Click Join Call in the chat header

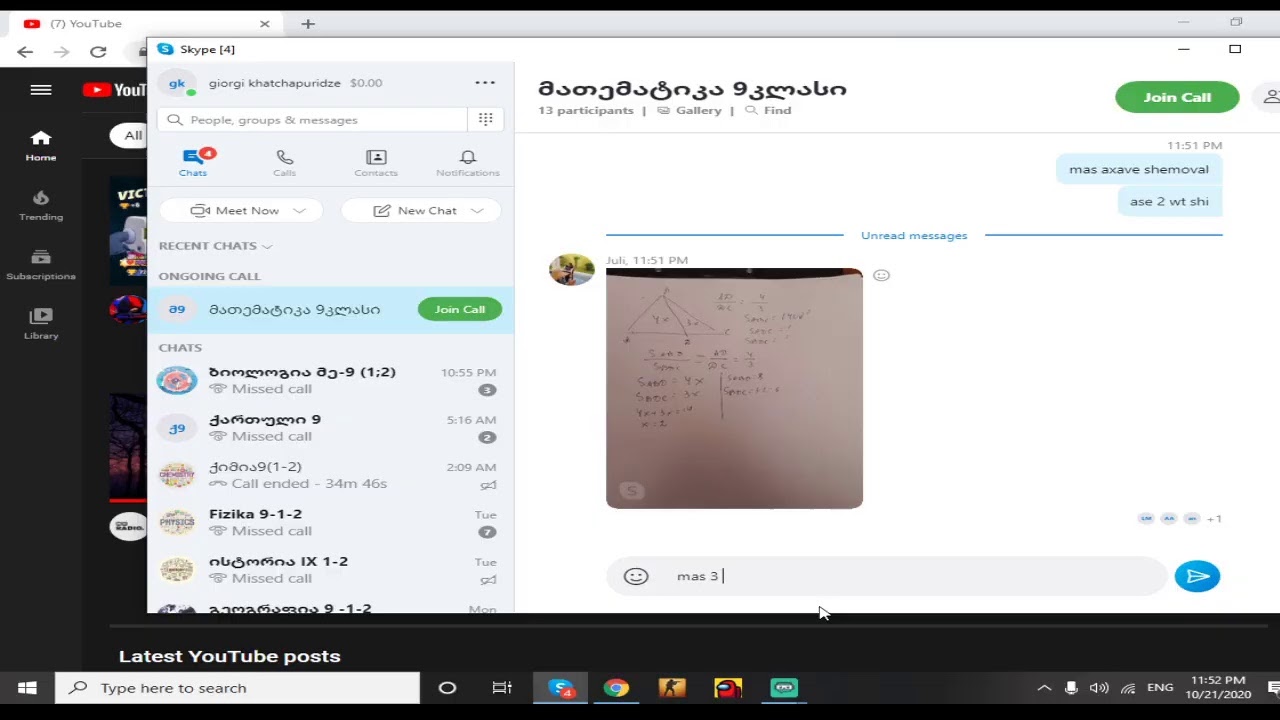[1177, 97]
